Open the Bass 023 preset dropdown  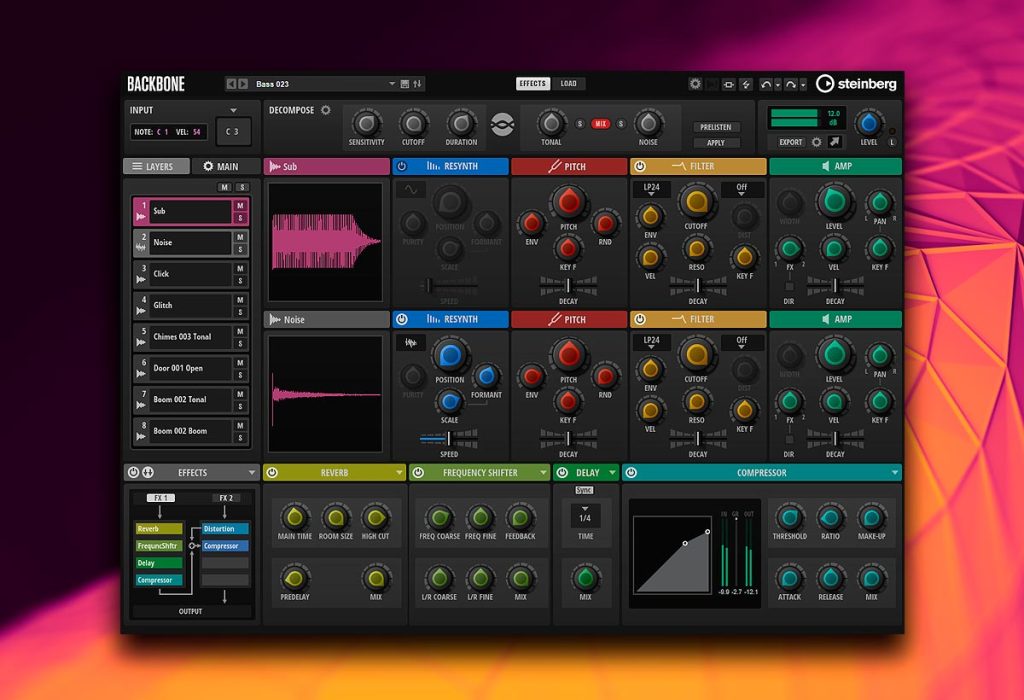pos(392,84)
